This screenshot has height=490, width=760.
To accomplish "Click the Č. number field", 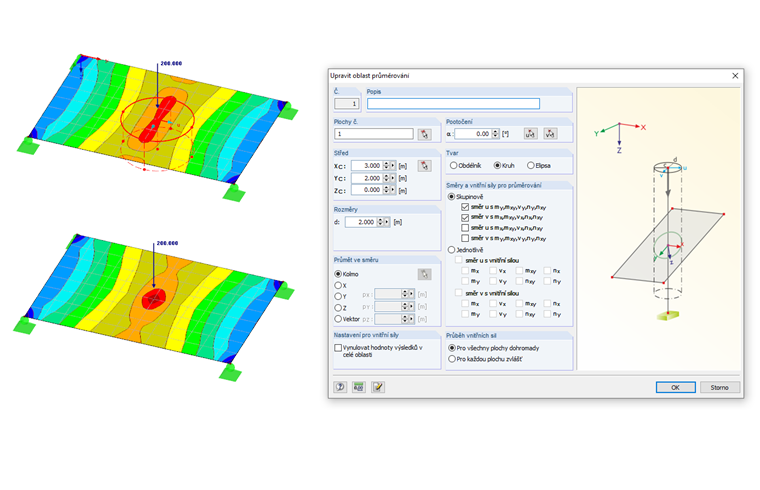I will (x=347, y=104).
